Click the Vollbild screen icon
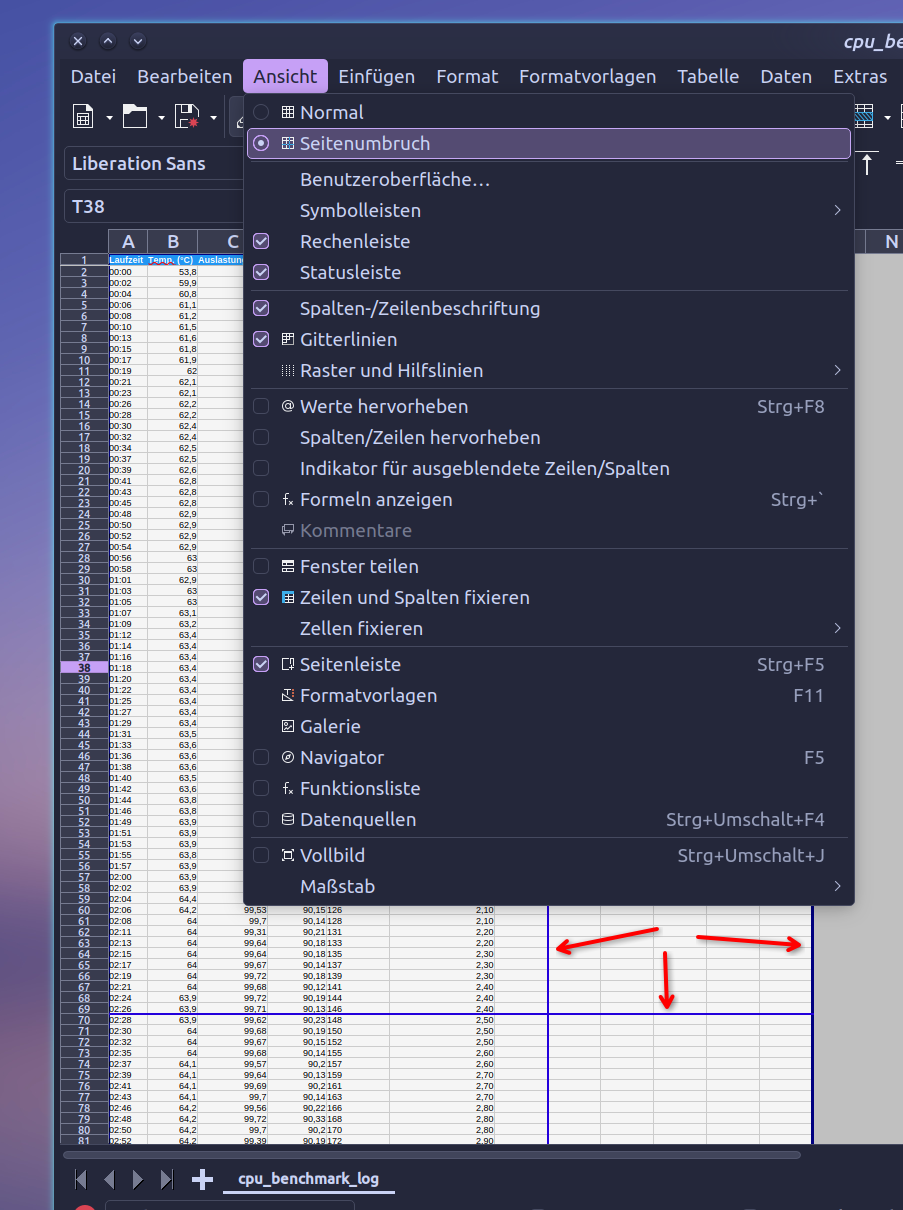This screenshot has width=903, height=1210. tap(288, 856)
